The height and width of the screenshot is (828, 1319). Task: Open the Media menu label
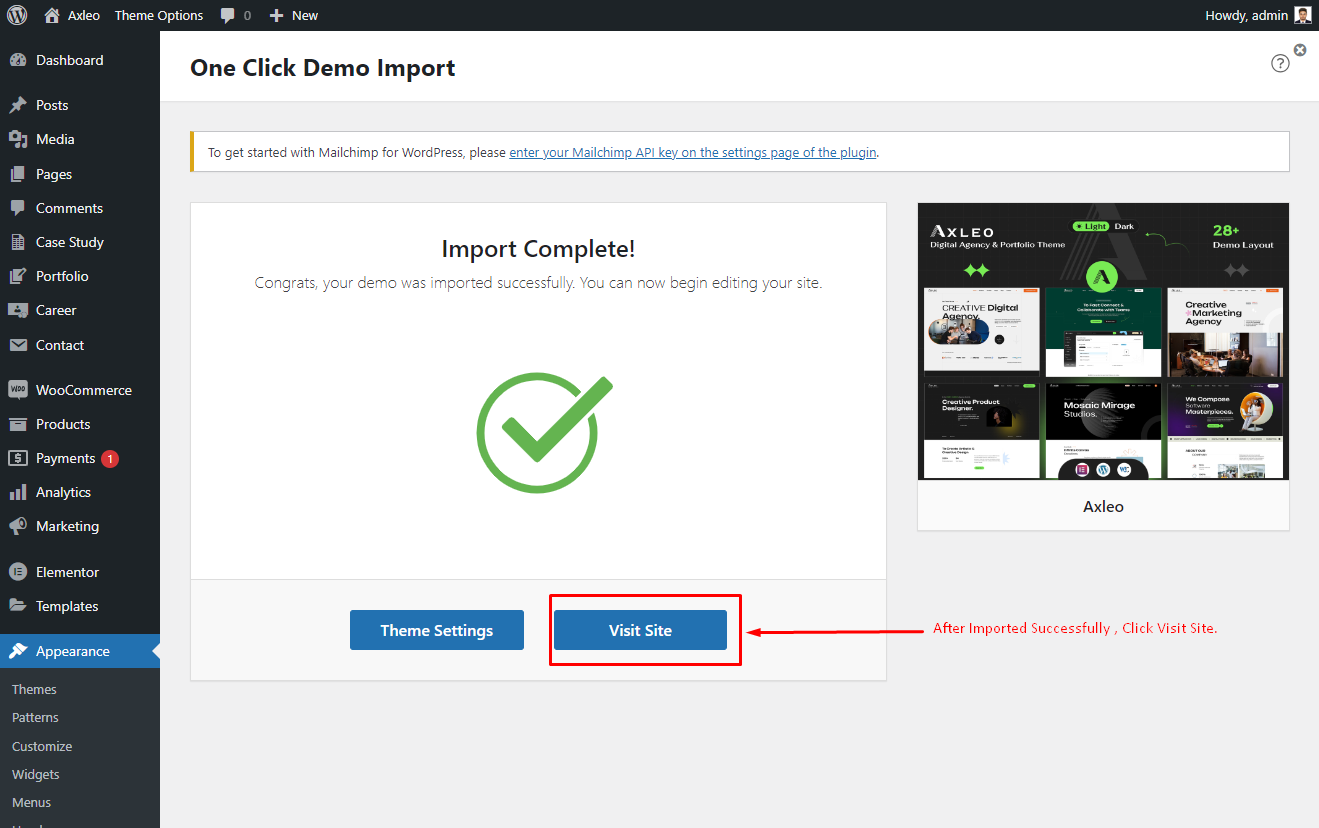tap(55, 139)
